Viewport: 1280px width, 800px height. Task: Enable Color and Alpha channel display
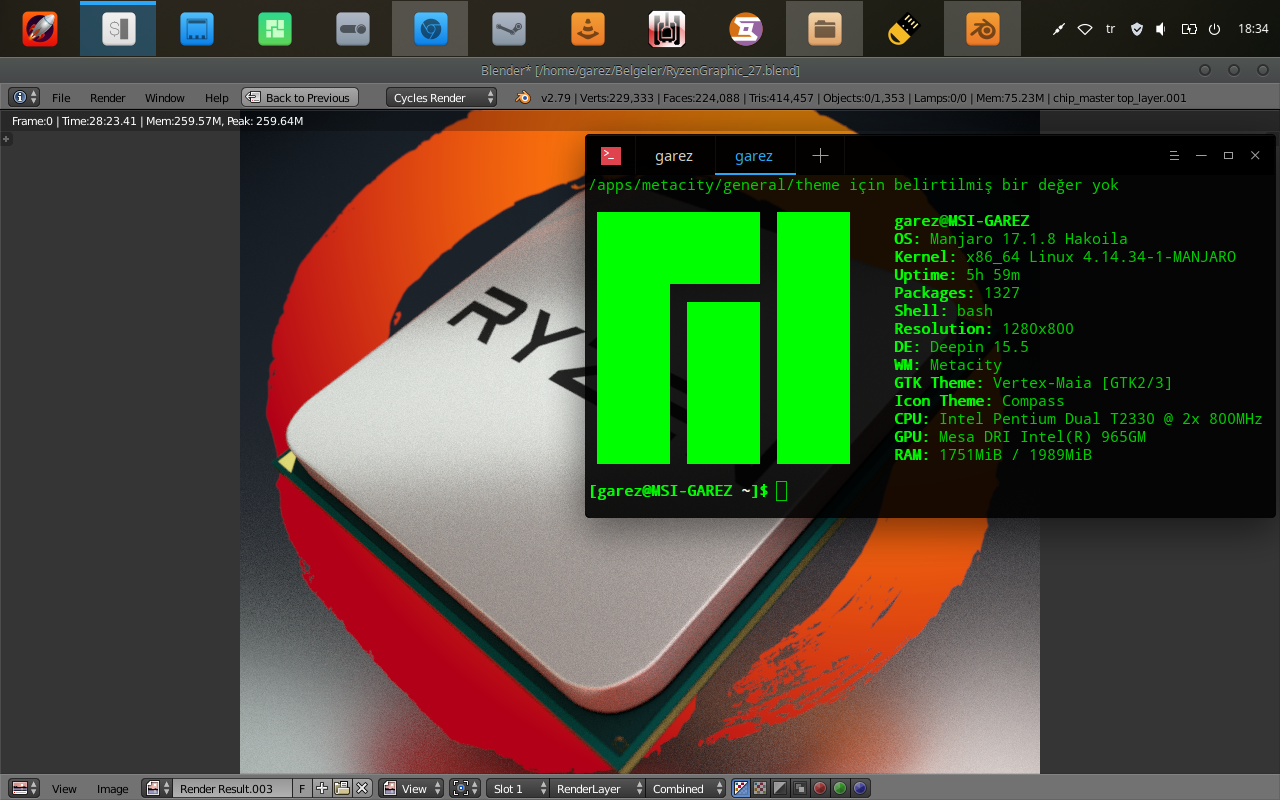pyautogui.click(x=740, y=788)
